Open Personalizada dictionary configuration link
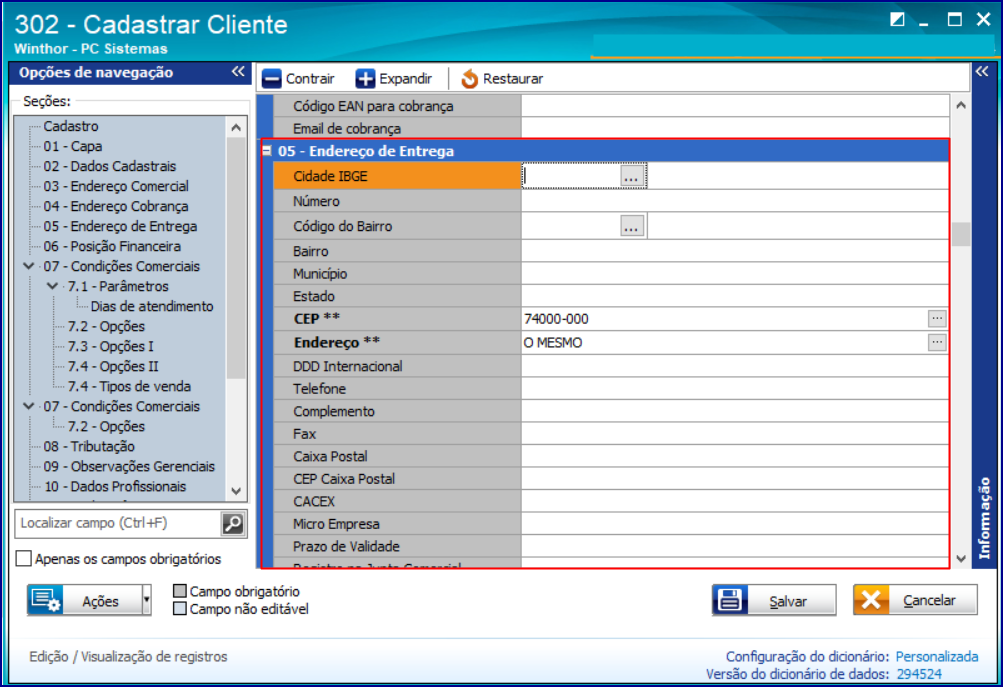 pos(936,656)
